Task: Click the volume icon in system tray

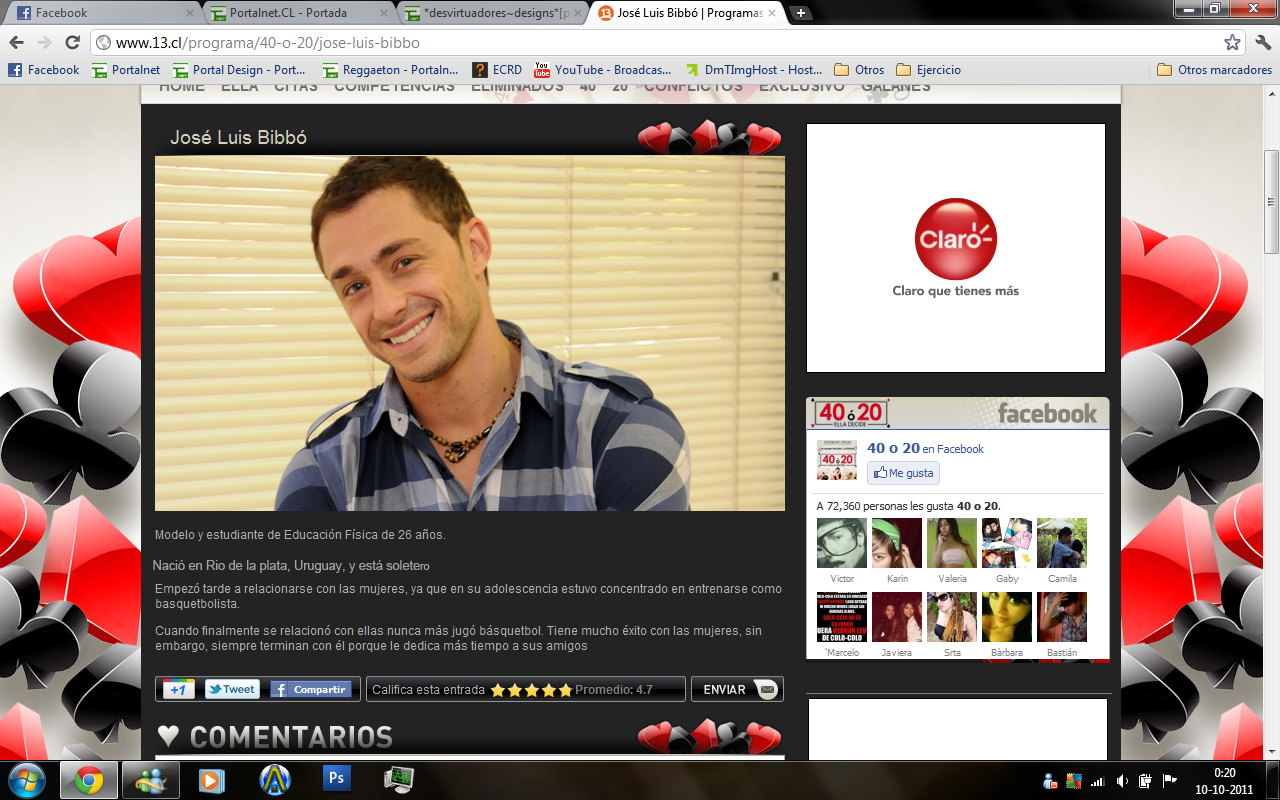Action: coord(1122,780)
